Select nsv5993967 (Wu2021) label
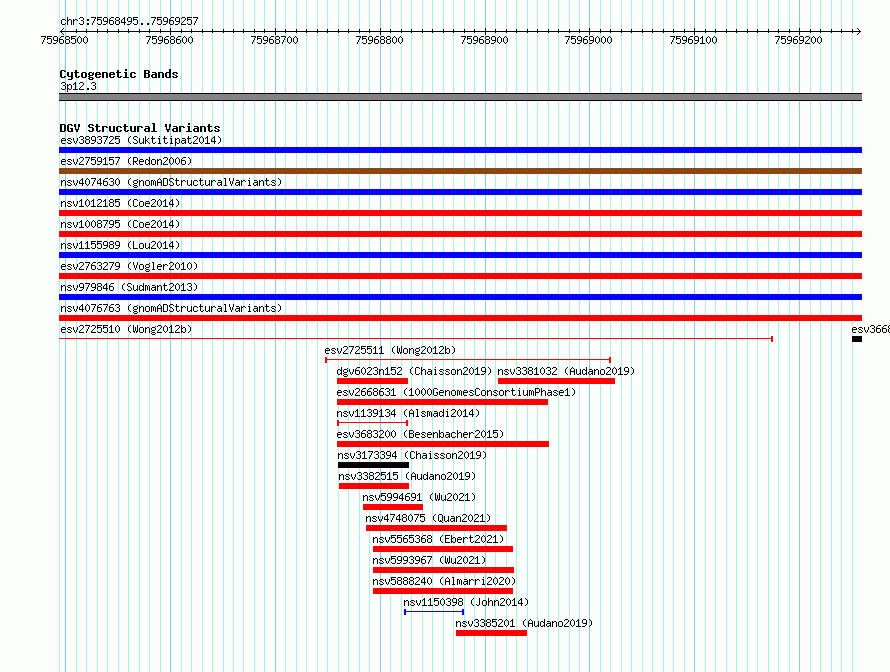Viewport: 890px width, 672px height. click(x=429, y=560)
